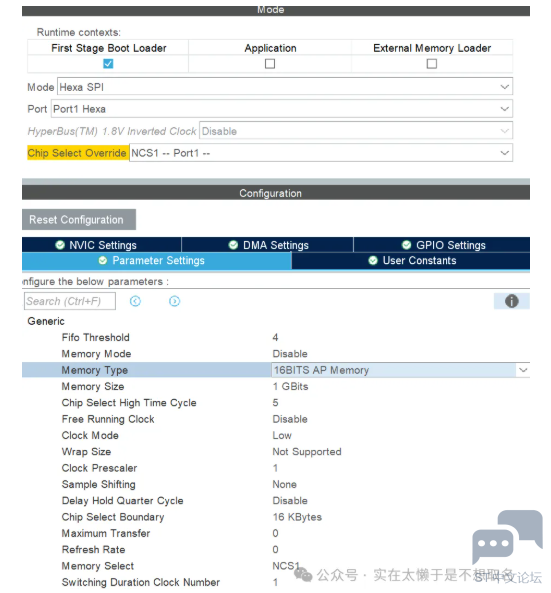Go to next search result arrow
Image resolution: width=551 pixels, height=593 pixels.
click(x=174, y=301)
